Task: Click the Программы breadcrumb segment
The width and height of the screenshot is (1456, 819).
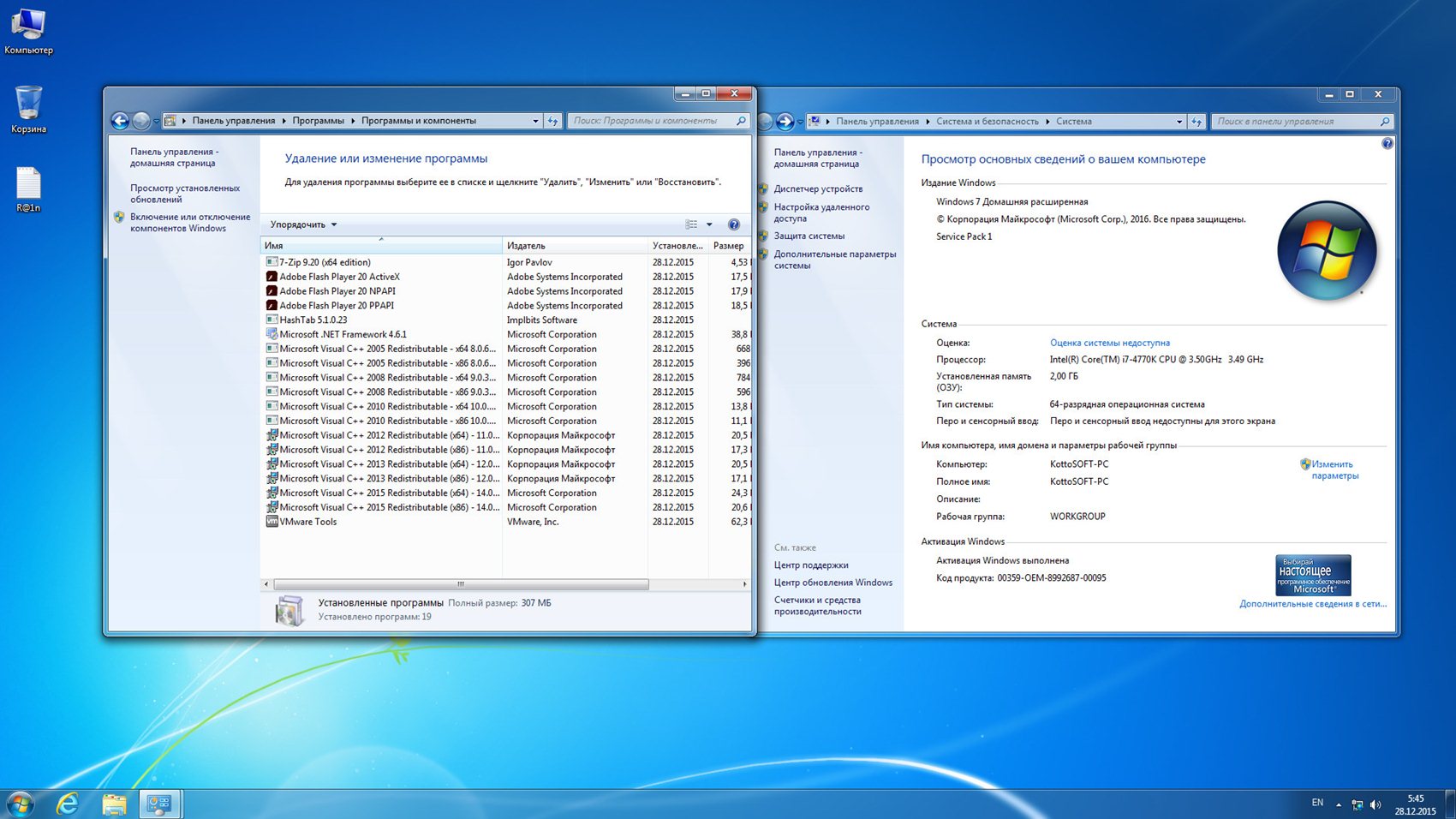Action: point(318,121)
